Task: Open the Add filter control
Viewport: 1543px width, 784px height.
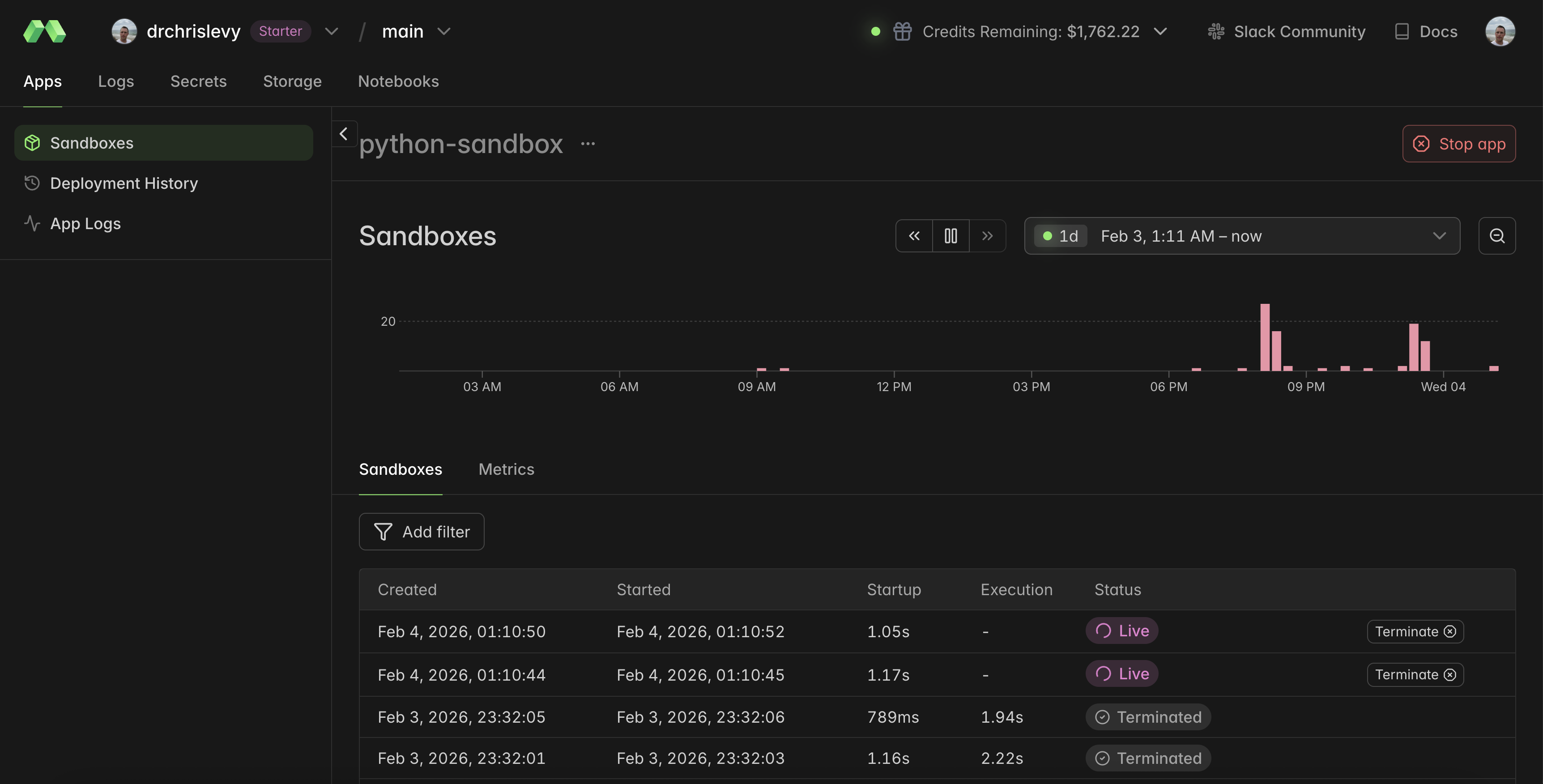Action: pos(421,531)
